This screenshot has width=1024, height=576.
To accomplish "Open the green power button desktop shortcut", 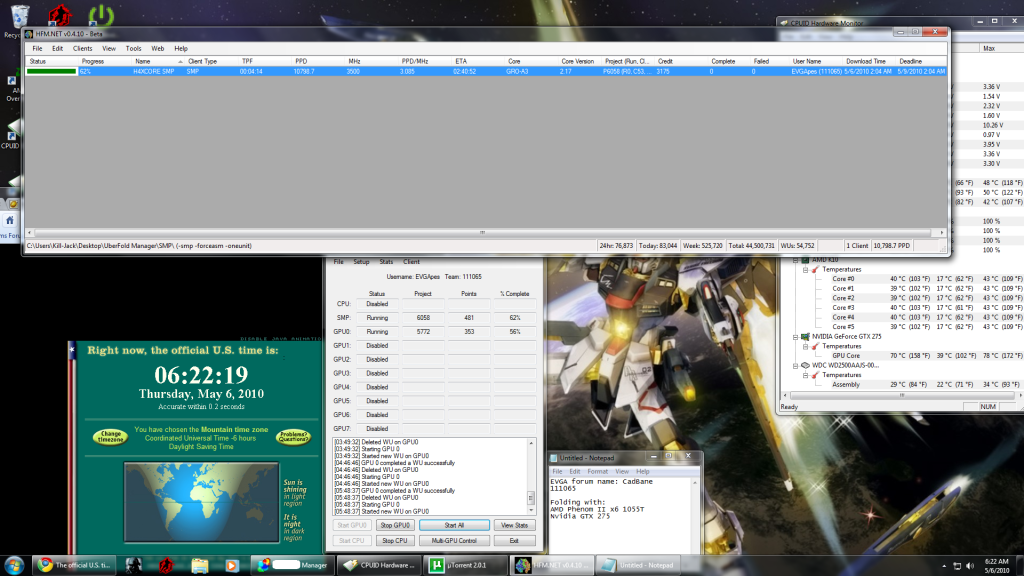I will (x=100, y=15).
